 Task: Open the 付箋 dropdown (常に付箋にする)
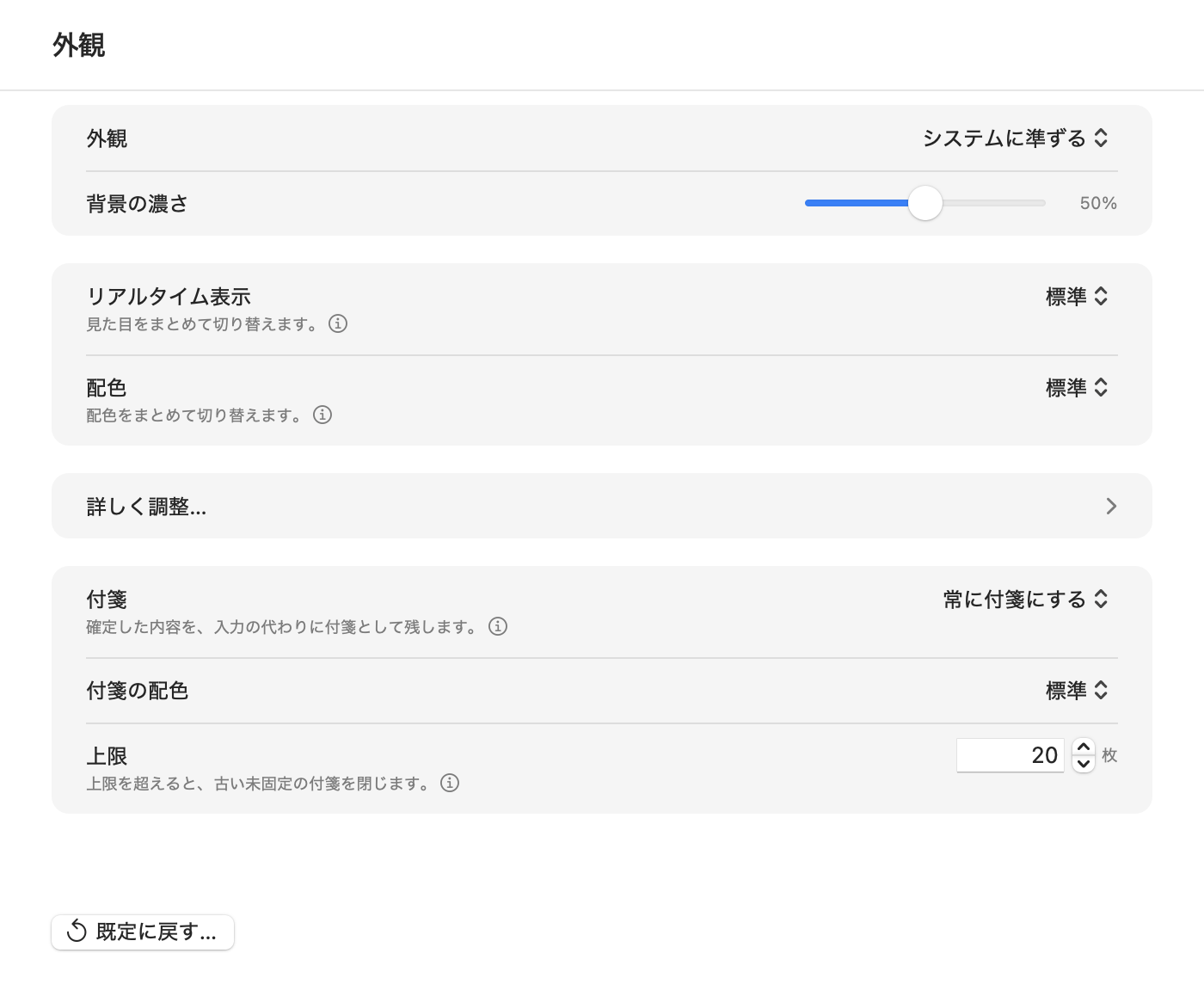tap(1026, 600)
